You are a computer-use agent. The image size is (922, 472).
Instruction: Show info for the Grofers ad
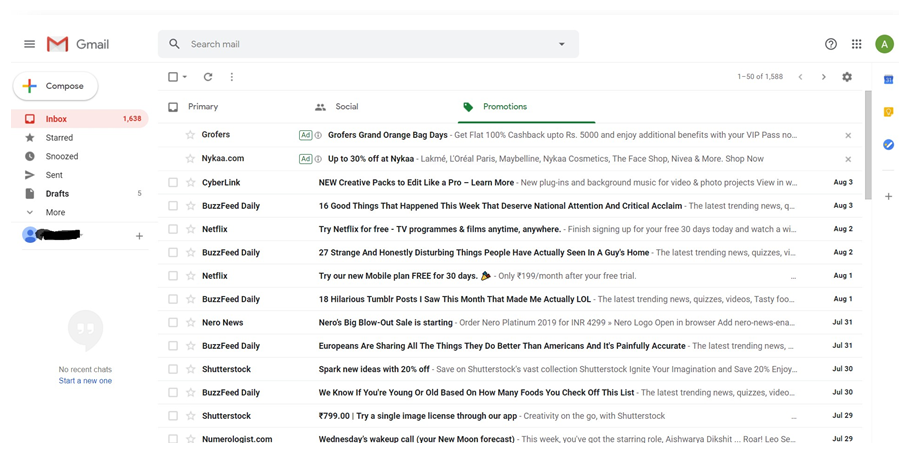tap(318, 135)
